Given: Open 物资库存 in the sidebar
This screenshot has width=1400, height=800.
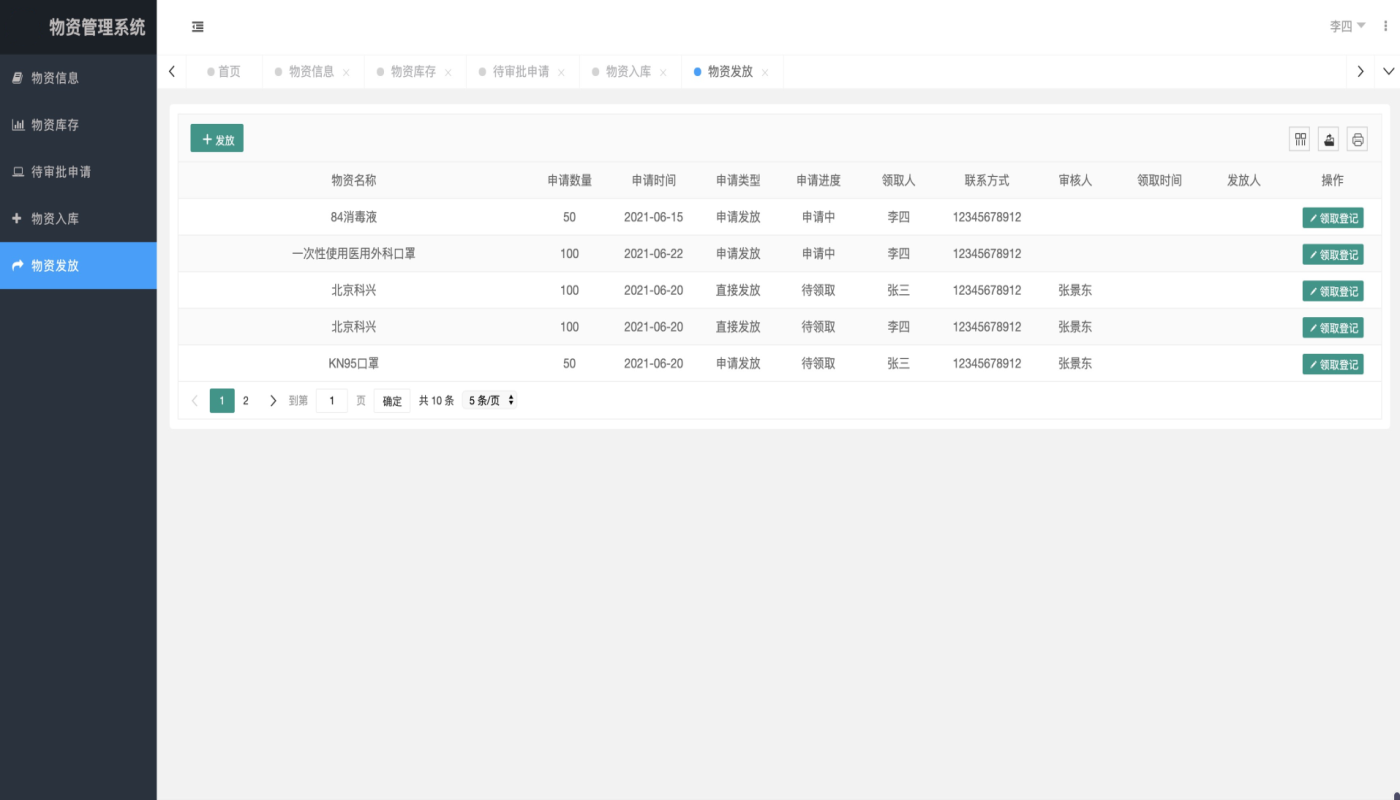Looking at the screenshot, I should (x=78, y=125).
